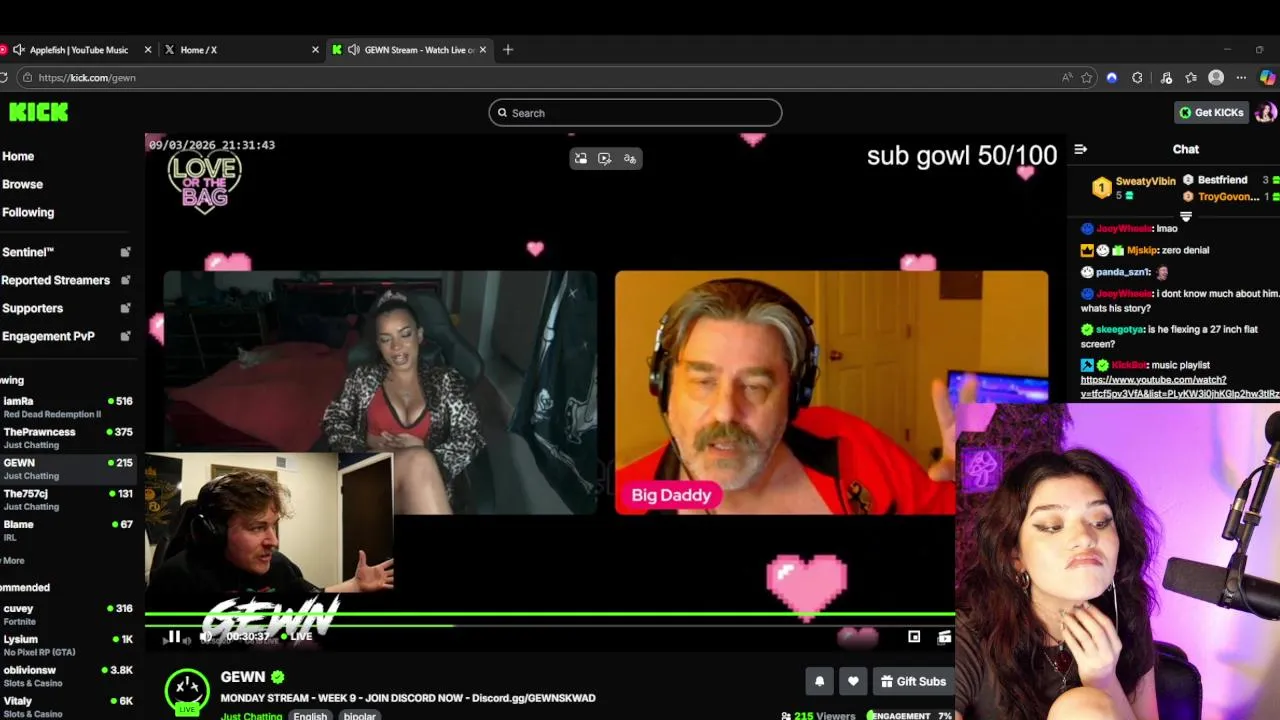Open cuvey's Fortnite stream
Viewport: 1280px width, 720px height.
[68, 615]
